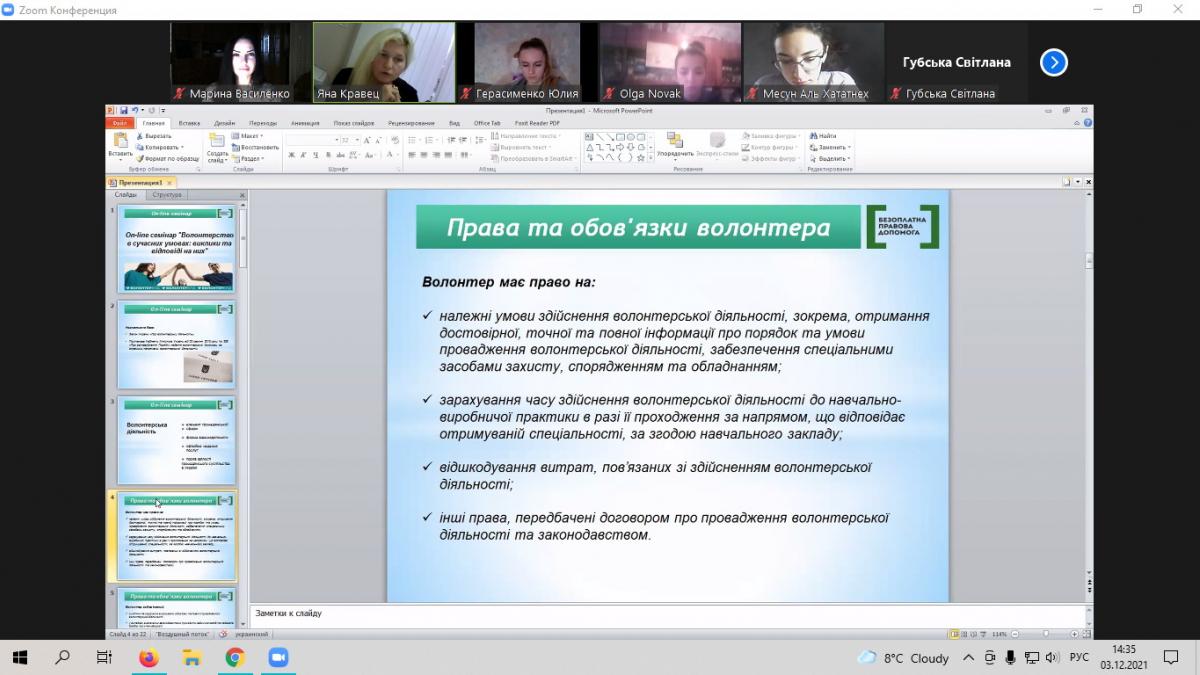Click the Save icon in quick access toolbar

123,110
